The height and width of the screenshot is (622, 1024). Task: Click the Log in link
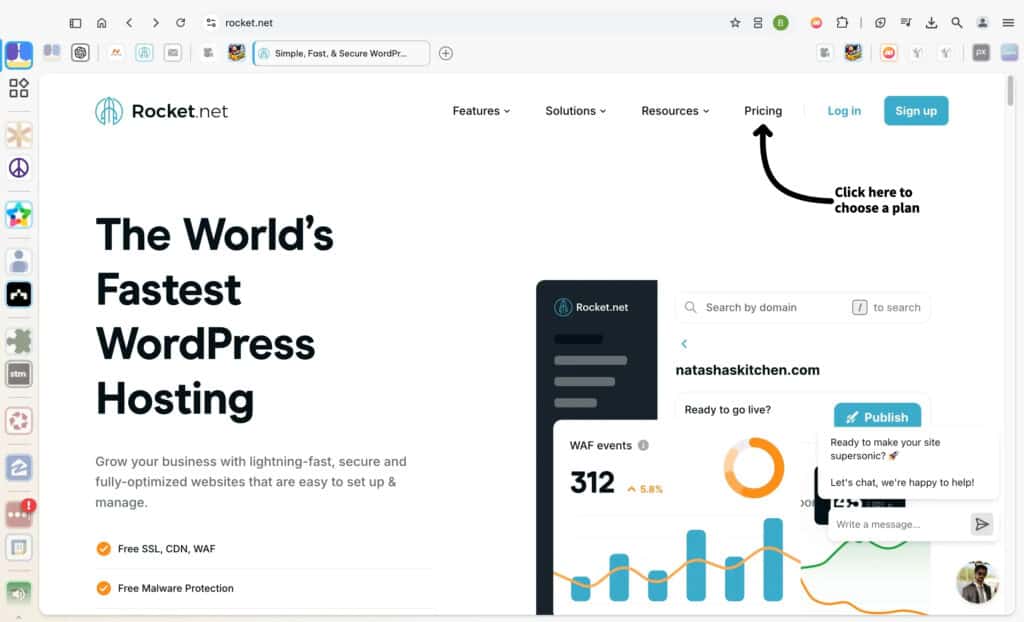844,111
